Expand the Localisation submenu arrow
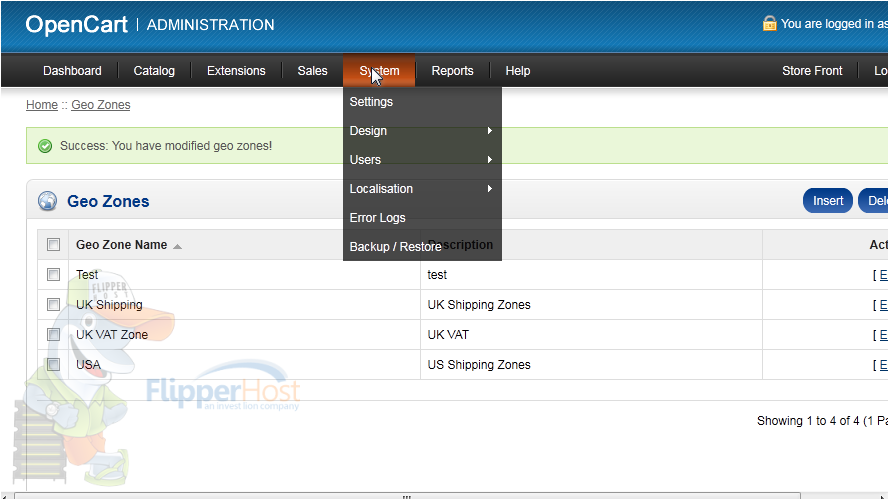Viewport: 889px width, 500px height. pyautogui.click(x=490, y=189)
